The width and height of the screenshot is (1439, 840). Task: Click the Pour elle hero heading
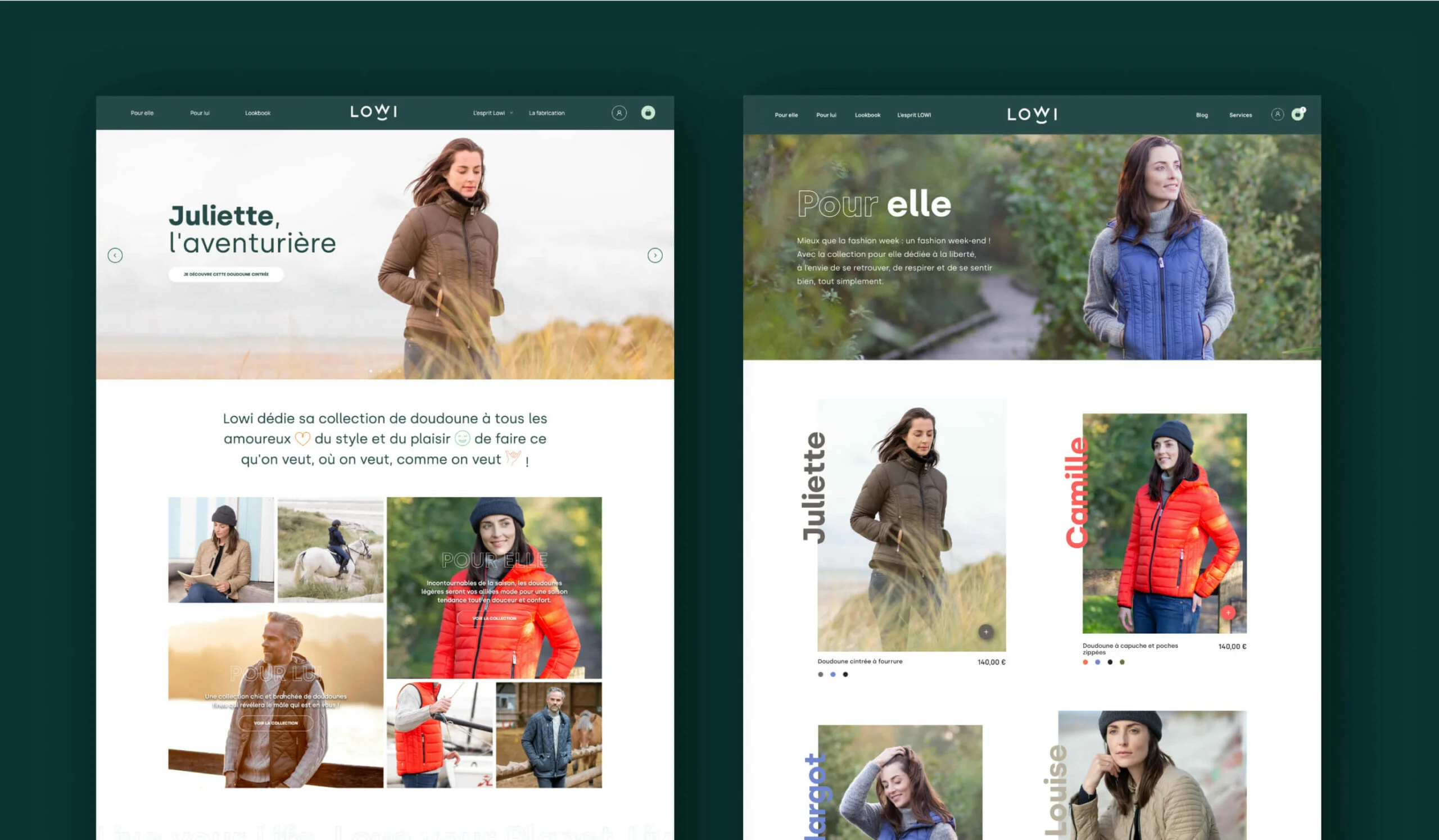coord(874,204)
